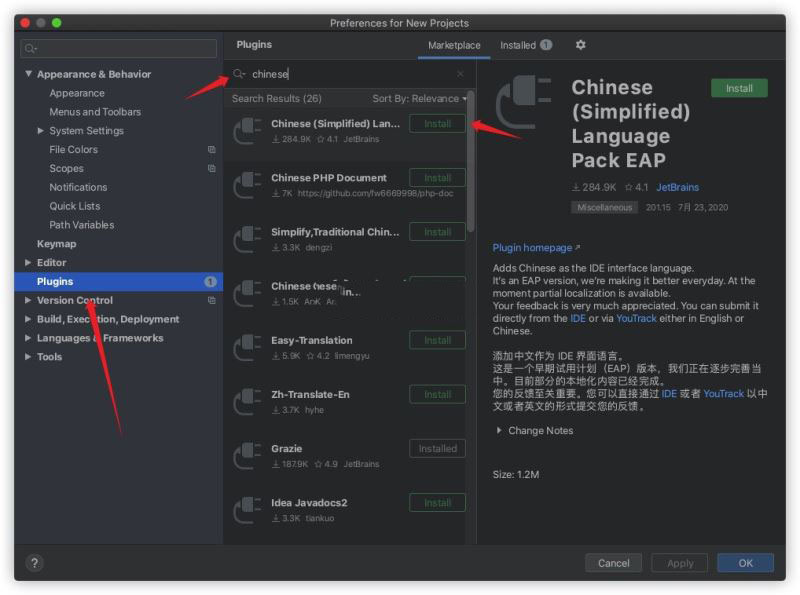The width and height of the screenshot is (800, 595).
Task: Select the Grazie plugin result title
Action: [287, 449]
